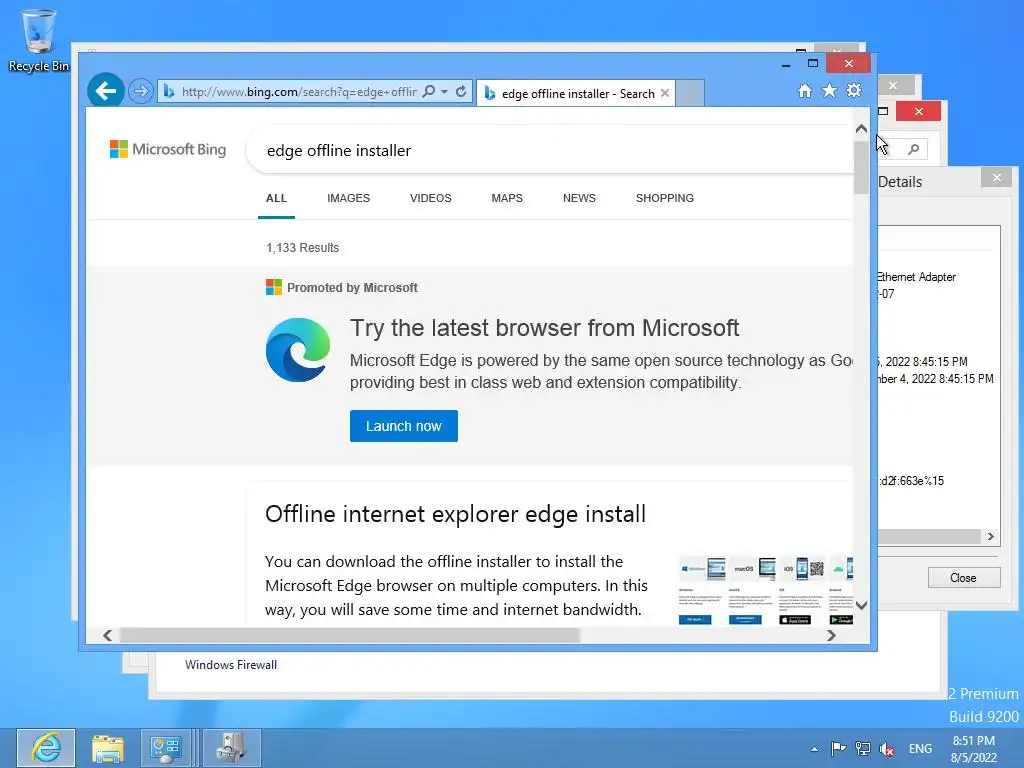Click the muted volume tray icon
1024x768 pixels.
click(887, 748)
